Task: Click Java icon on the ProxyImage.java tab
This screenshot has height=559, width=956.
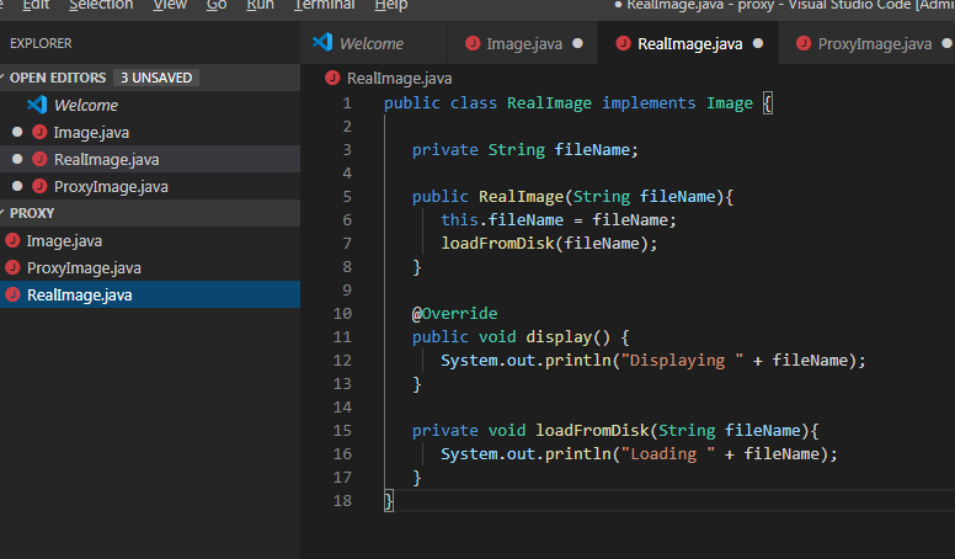Action: (803, 44)
